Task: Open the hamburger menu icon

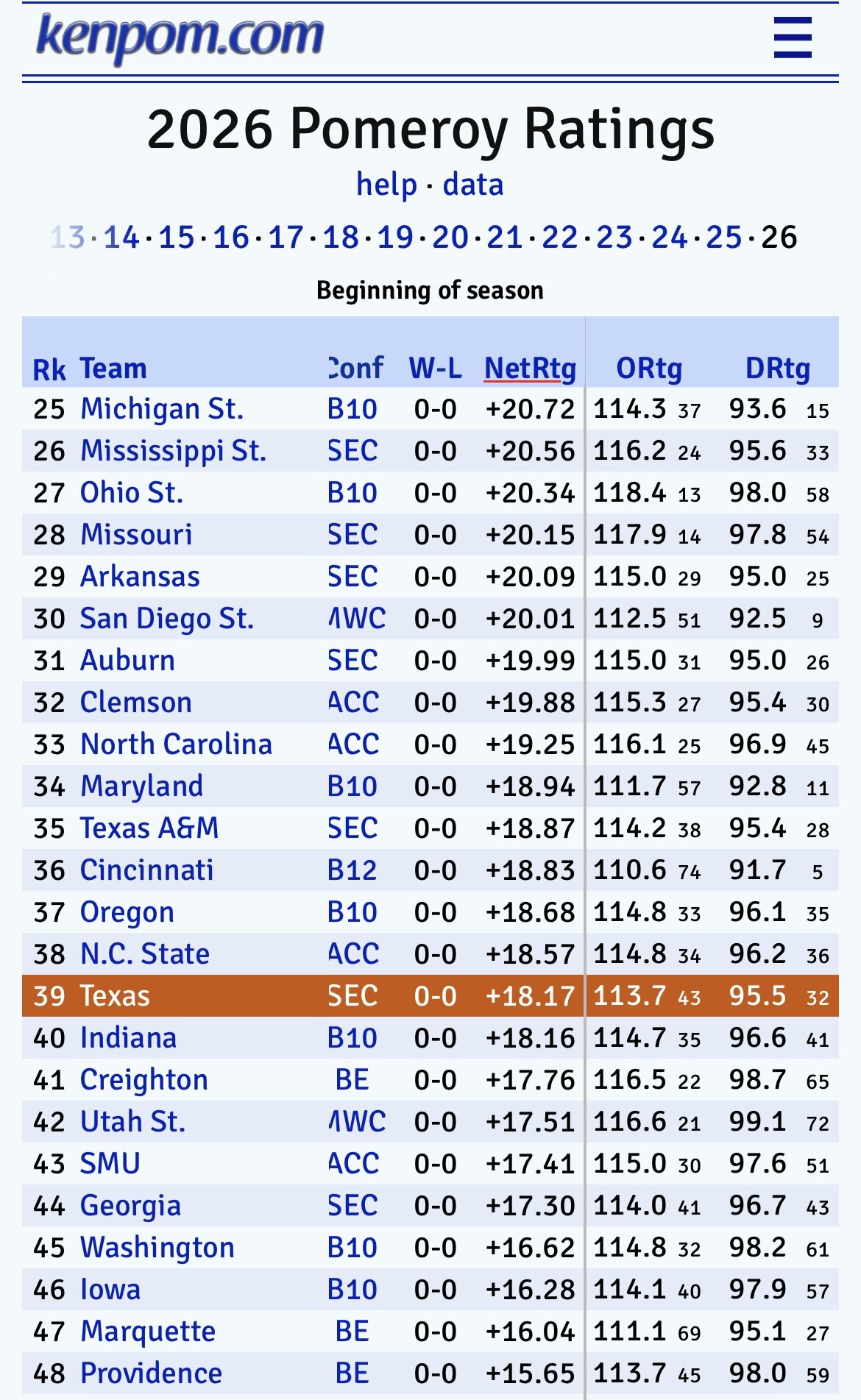Action: 793,38
